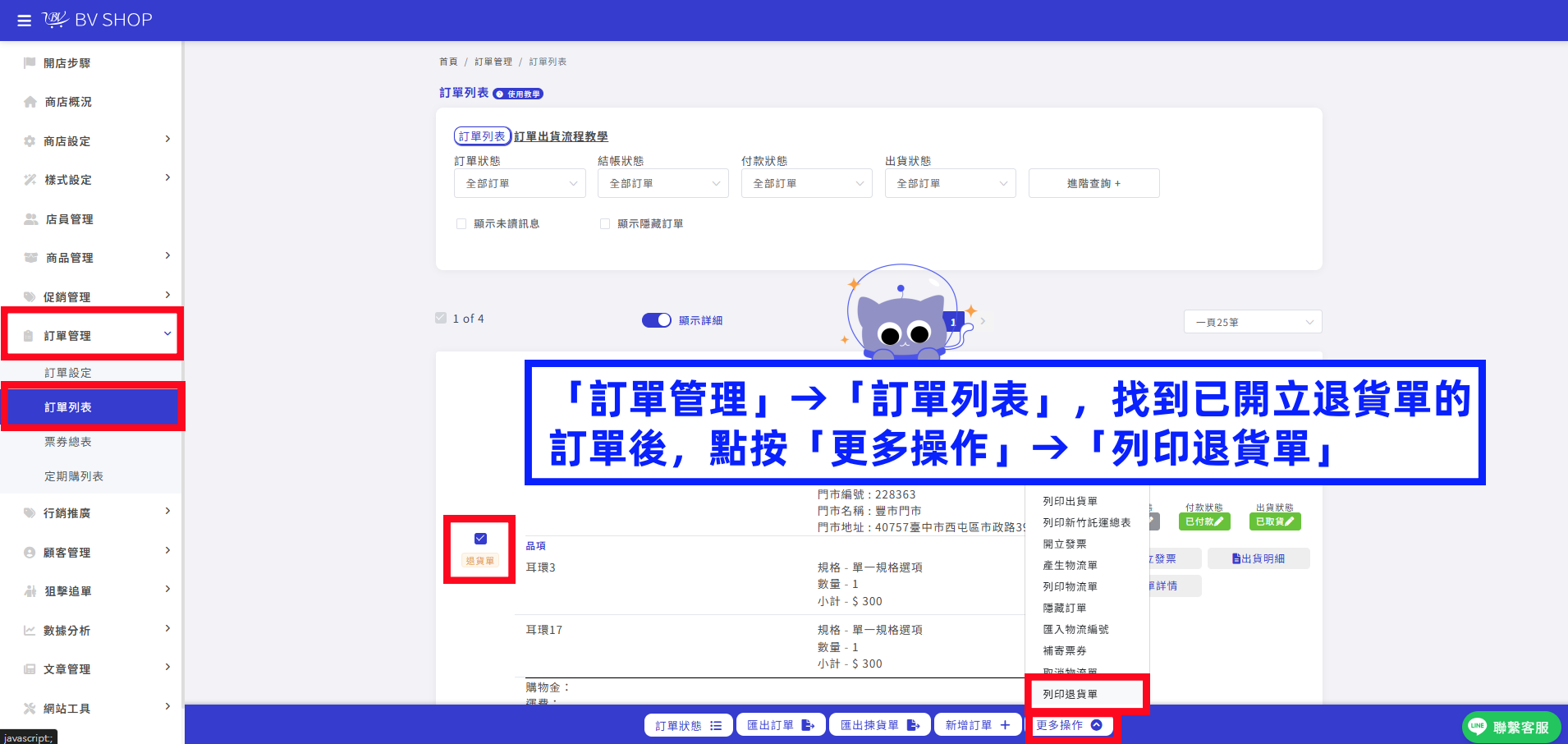Screen dimensions: 1568x744
Task: Click the 使用教學 help badge
Action: click(518, 94)
